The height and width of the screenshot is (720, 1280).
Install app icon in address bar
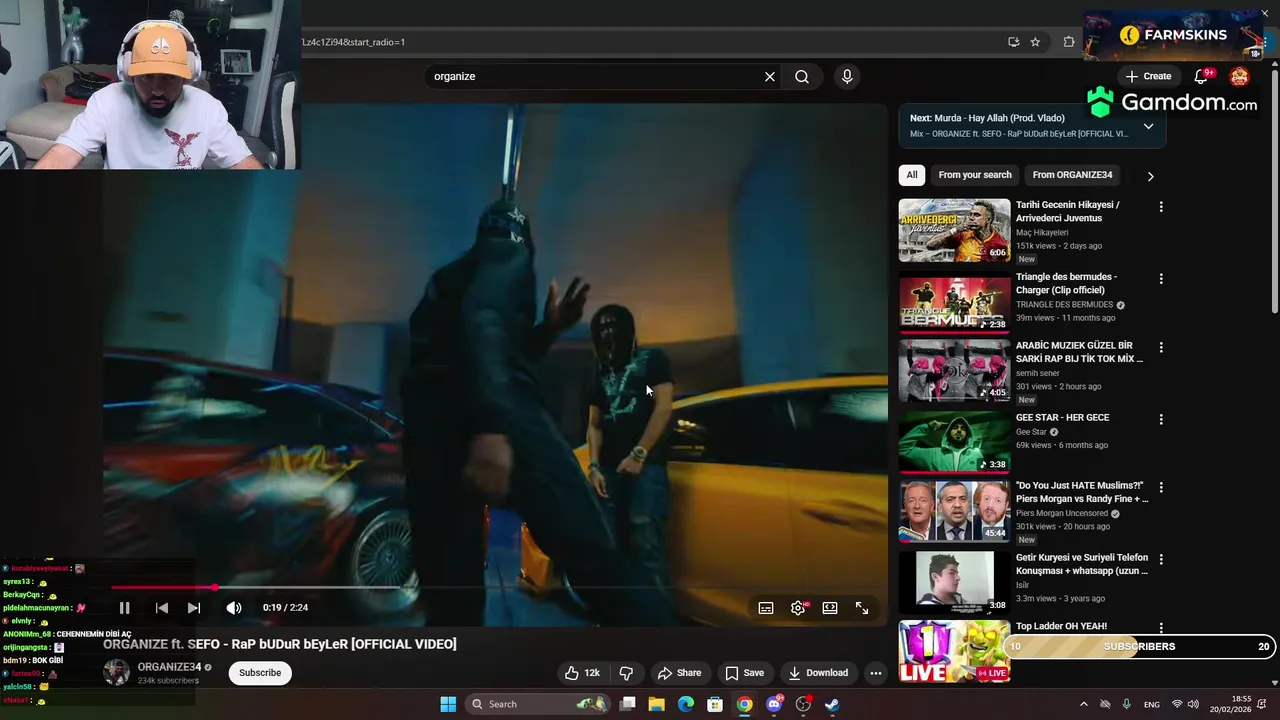1013,42
